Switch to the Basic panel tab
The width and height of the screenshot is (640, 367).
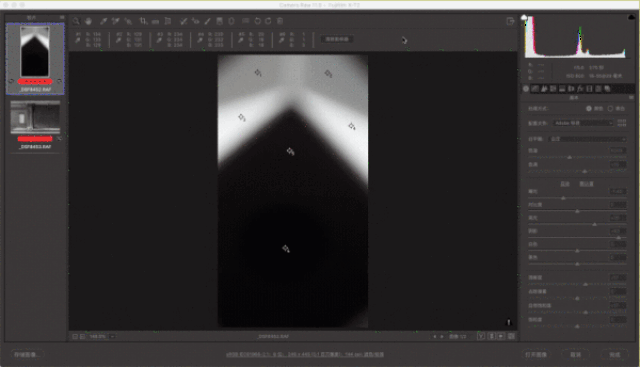pyautogui.click(x=526, y=89)
